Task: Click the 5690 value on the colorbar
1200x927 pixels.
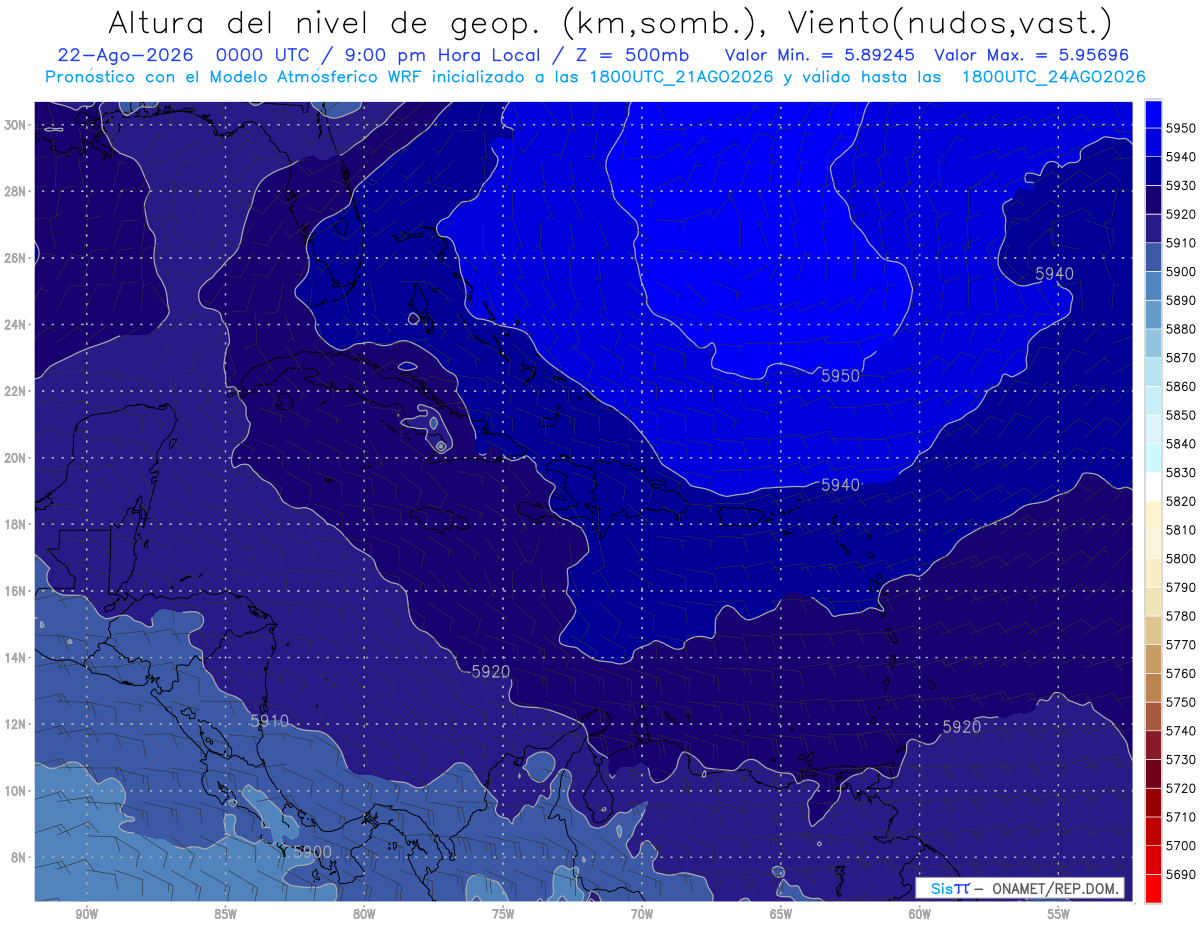Action: (1181, 874)
